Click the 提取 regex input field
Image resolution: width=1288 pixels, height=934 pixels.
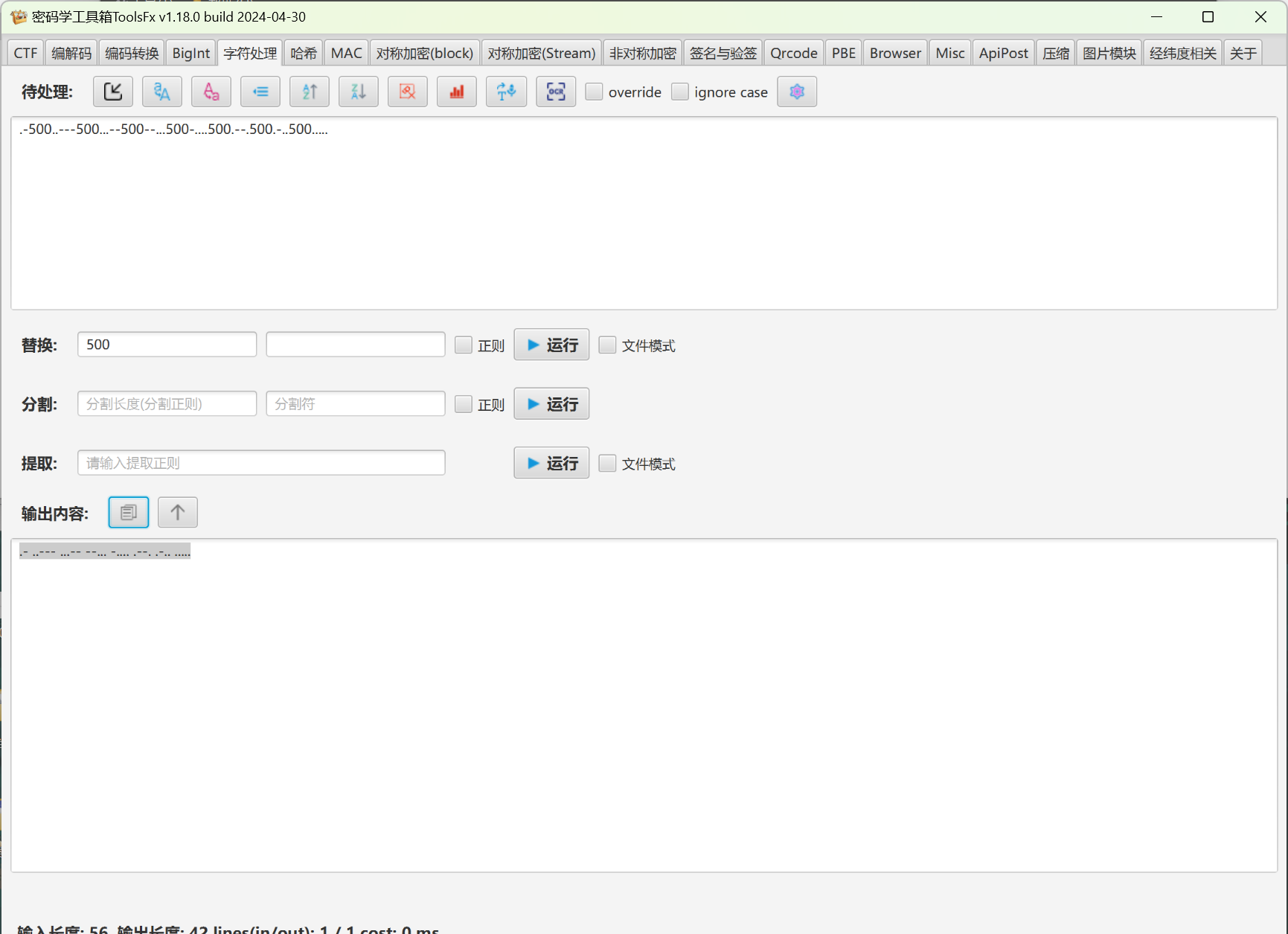[261, 463]
